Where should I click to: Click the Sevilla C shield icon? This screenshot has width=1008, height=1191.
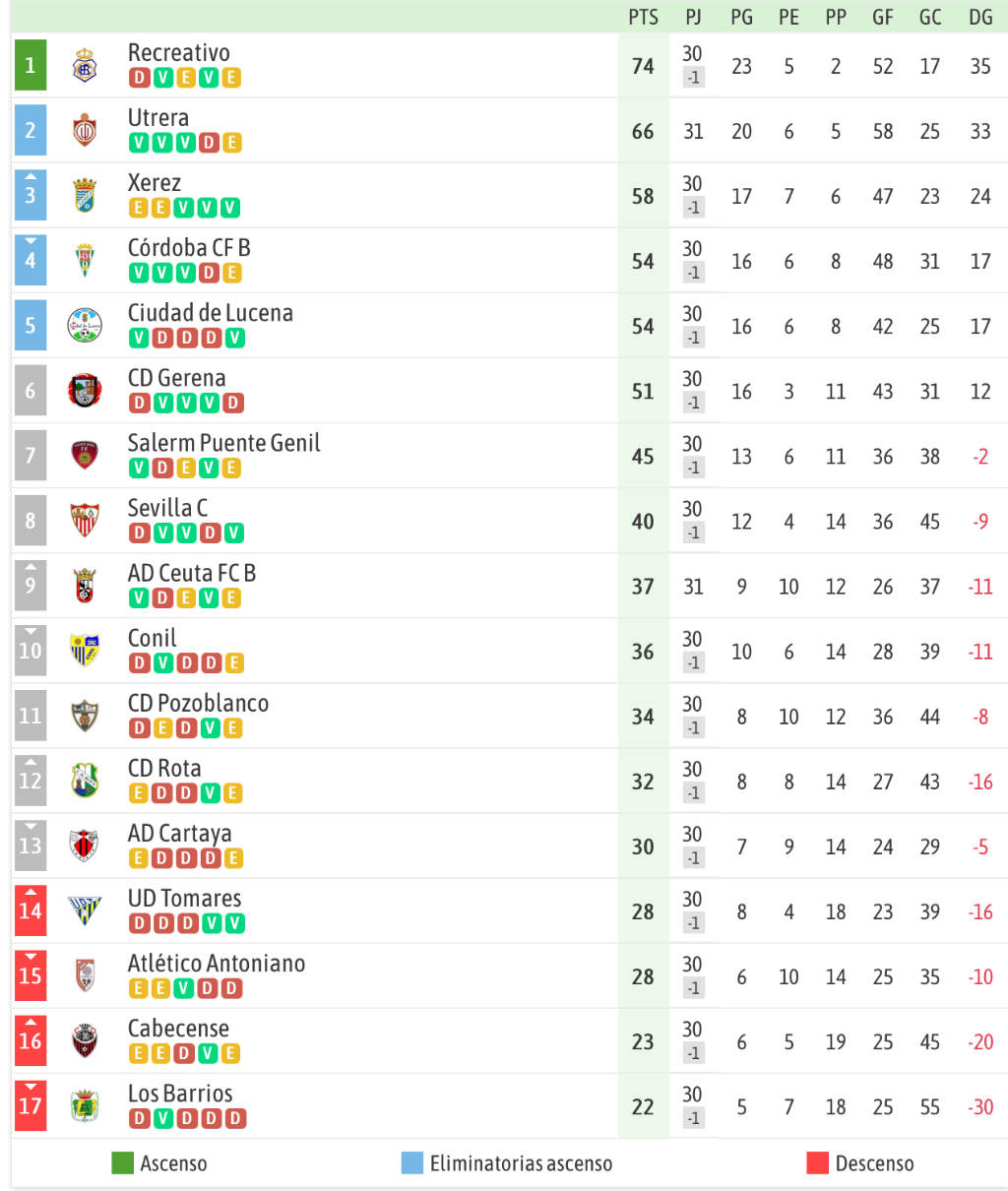(85, 521)
